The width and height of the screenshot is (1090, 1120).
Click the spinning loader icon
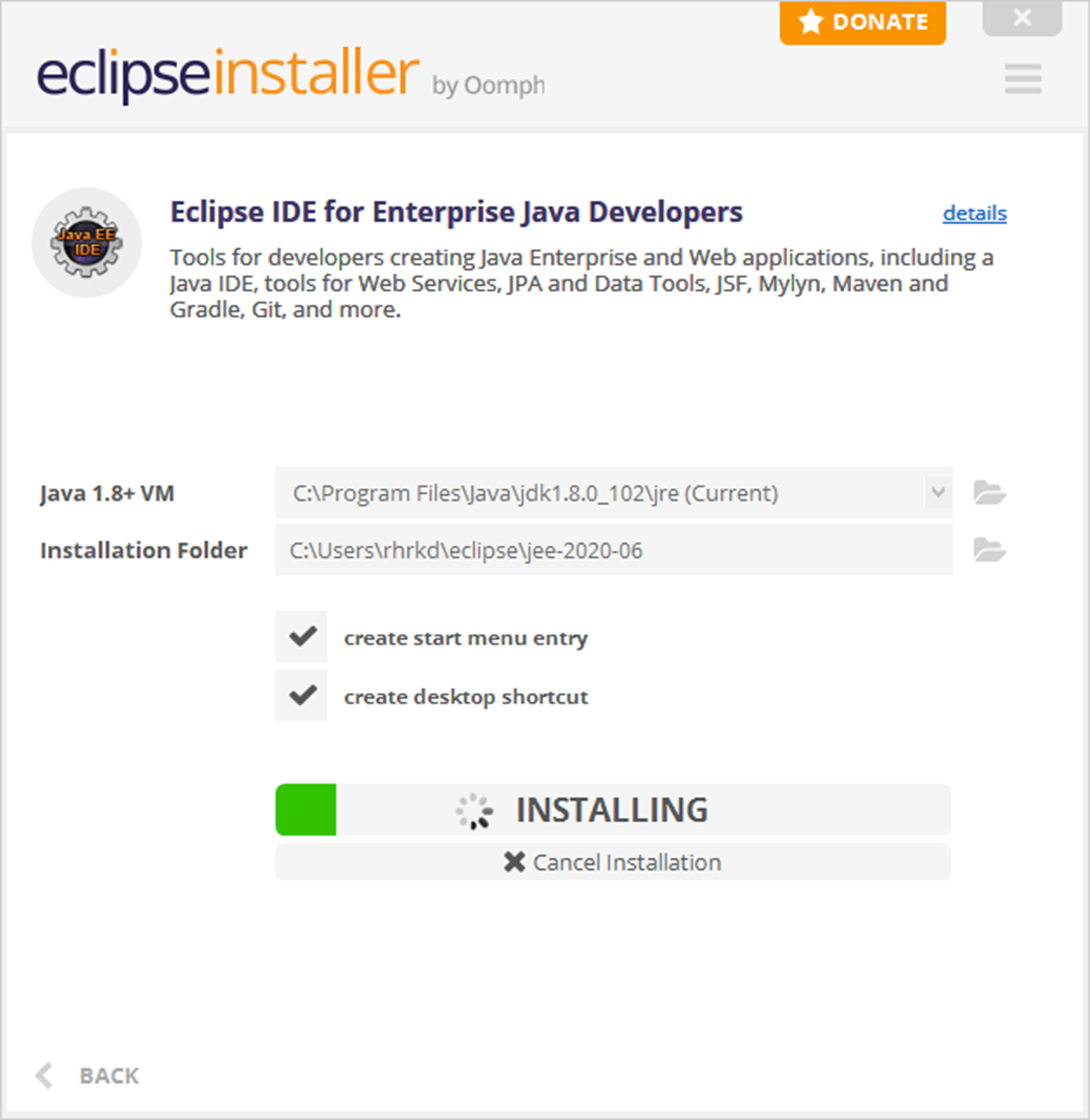[475, 811]
